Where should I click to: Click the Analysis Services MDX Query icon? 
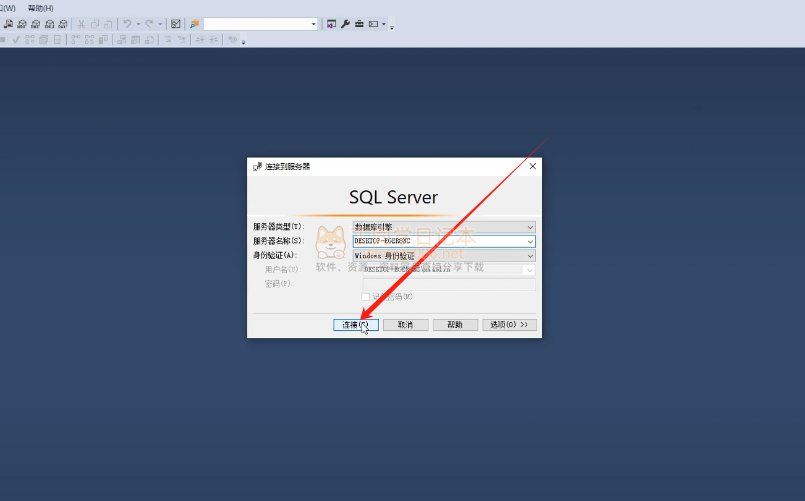pyautogui.click(x=22, y=24)
